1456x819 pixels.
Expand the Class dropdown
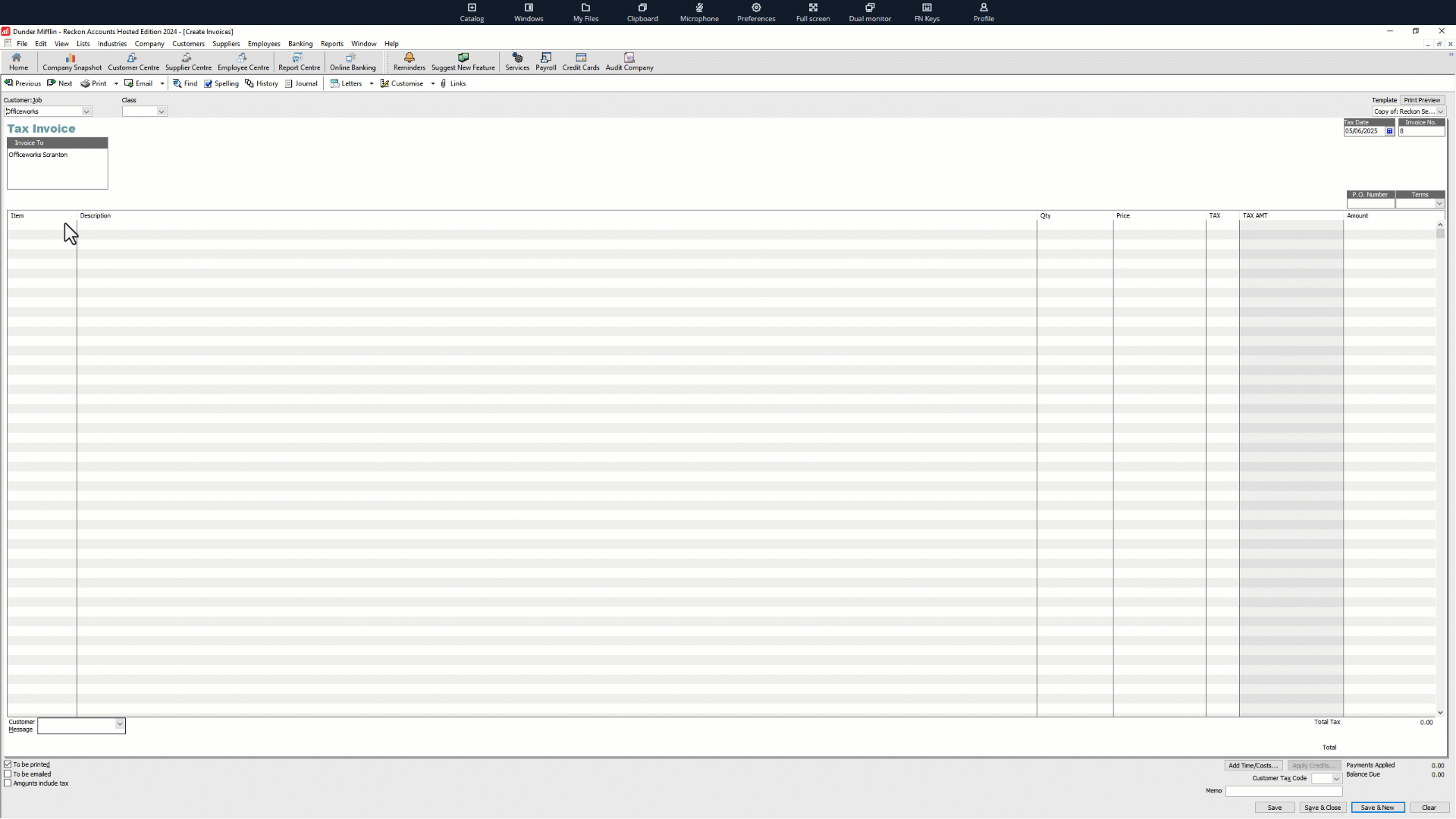161,111
